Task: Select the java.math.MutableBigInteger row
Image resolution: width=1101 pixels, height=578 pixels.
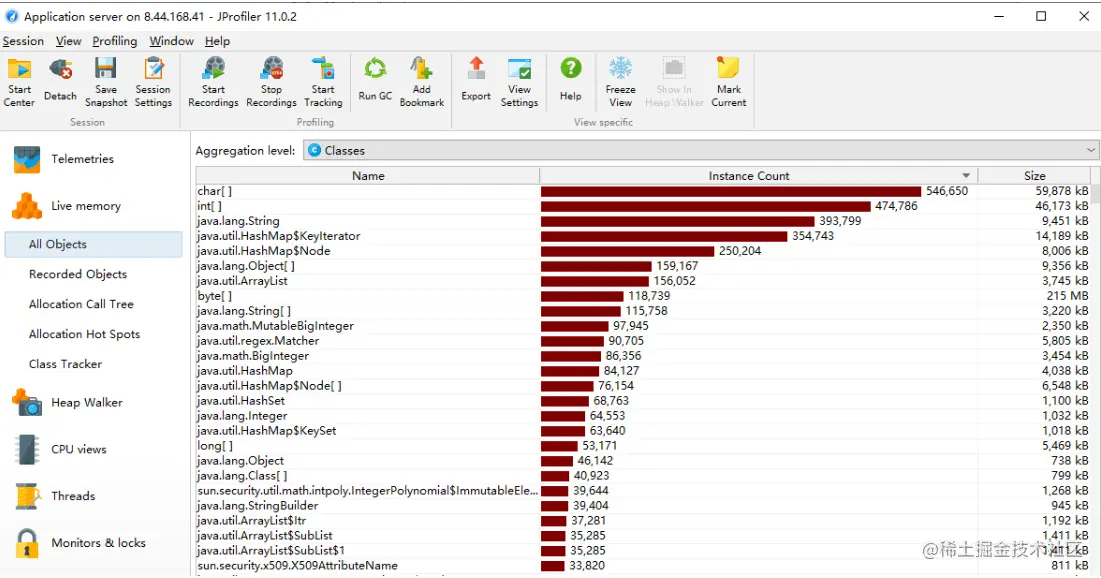Action: [643, 326]
